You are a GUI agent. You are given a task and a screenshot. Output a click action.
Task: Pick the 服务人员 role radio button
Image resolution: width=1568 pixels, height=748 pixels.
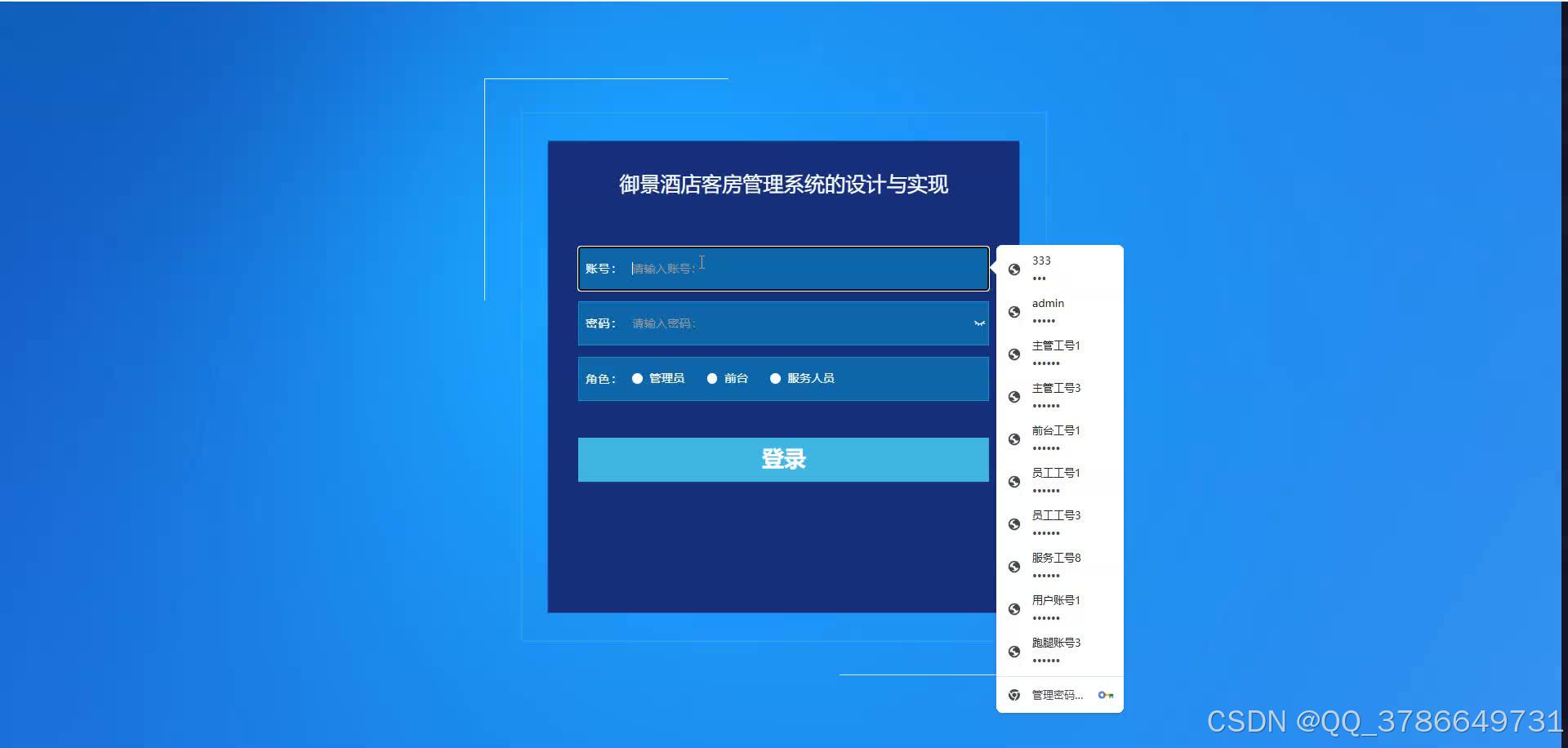[x=775, y=378]
